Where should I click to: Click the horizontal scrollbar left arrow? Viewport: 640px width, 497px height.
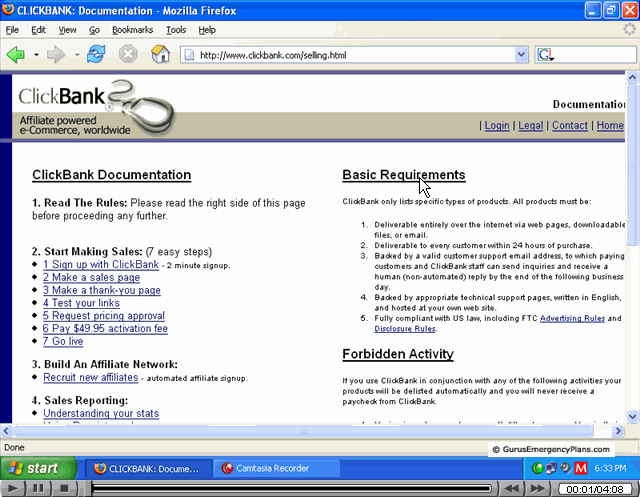click(6, 431)
